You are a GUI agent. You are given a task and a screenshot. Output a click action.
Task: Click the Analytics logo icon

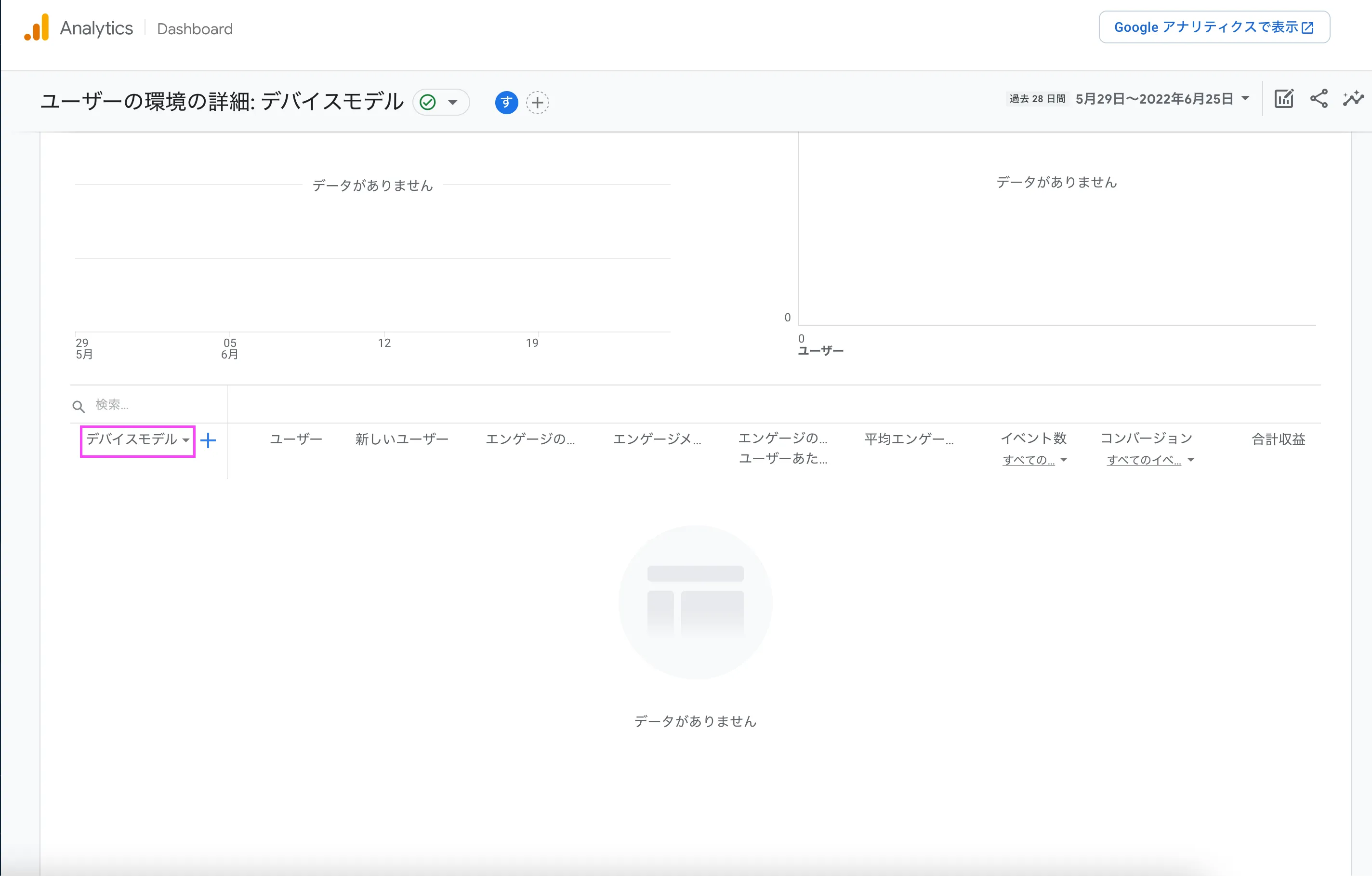pos(37,28)
